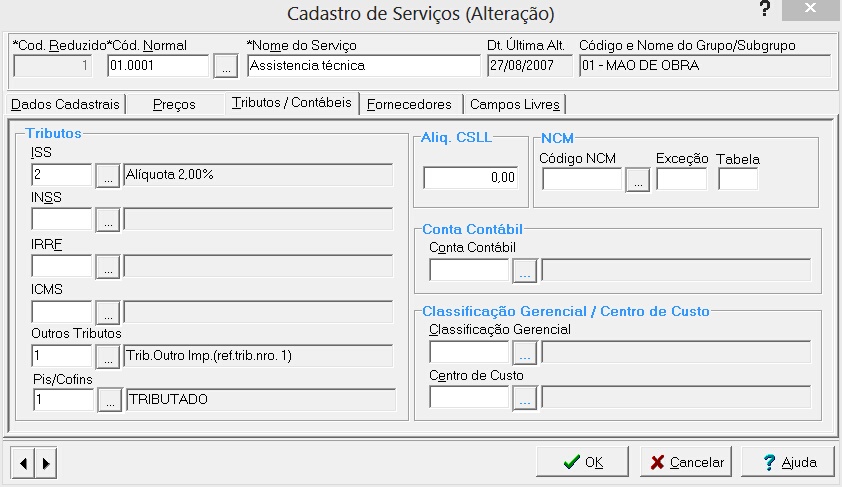Click the Dt. Última Alt. date field
The image size is (842, 487).
point(530,66)
